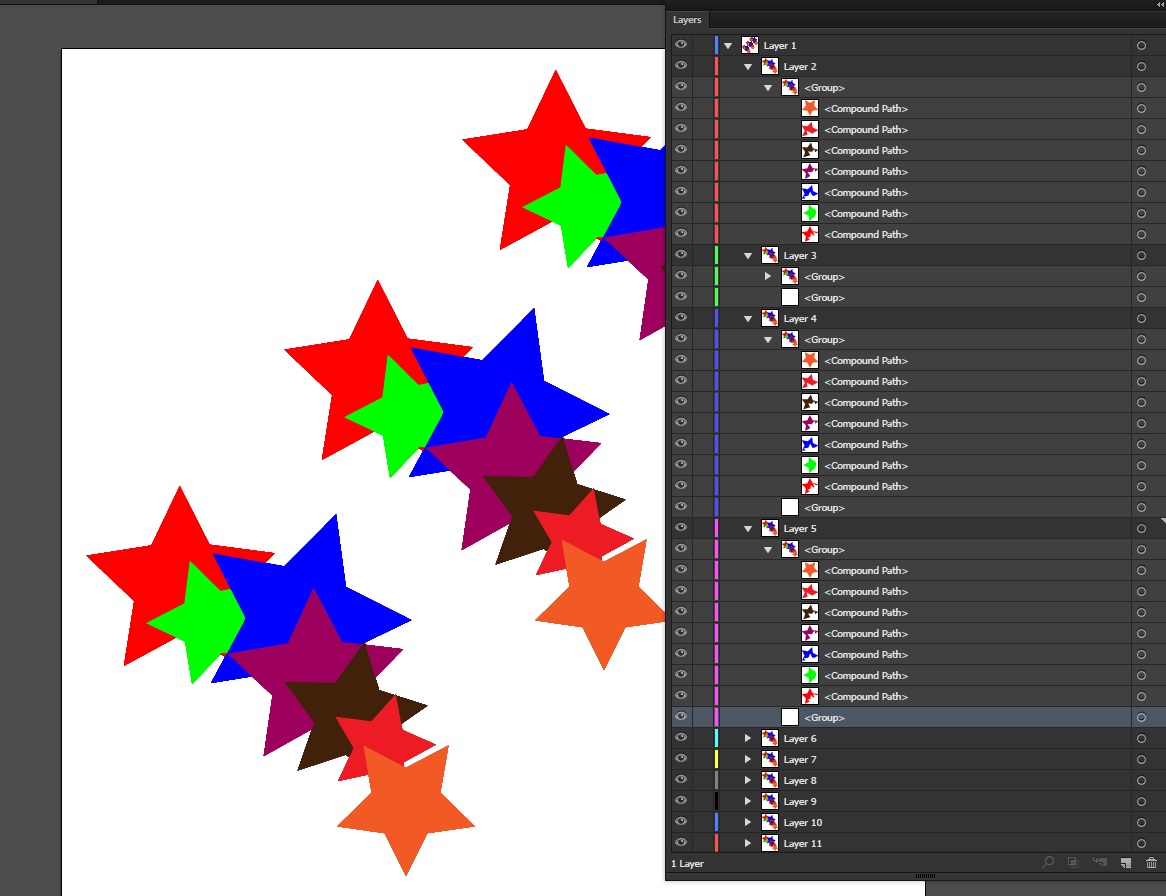The image size is (1166, 896).
Task: Collapse Layer 5 using its triangle
Action: (748, 529)
